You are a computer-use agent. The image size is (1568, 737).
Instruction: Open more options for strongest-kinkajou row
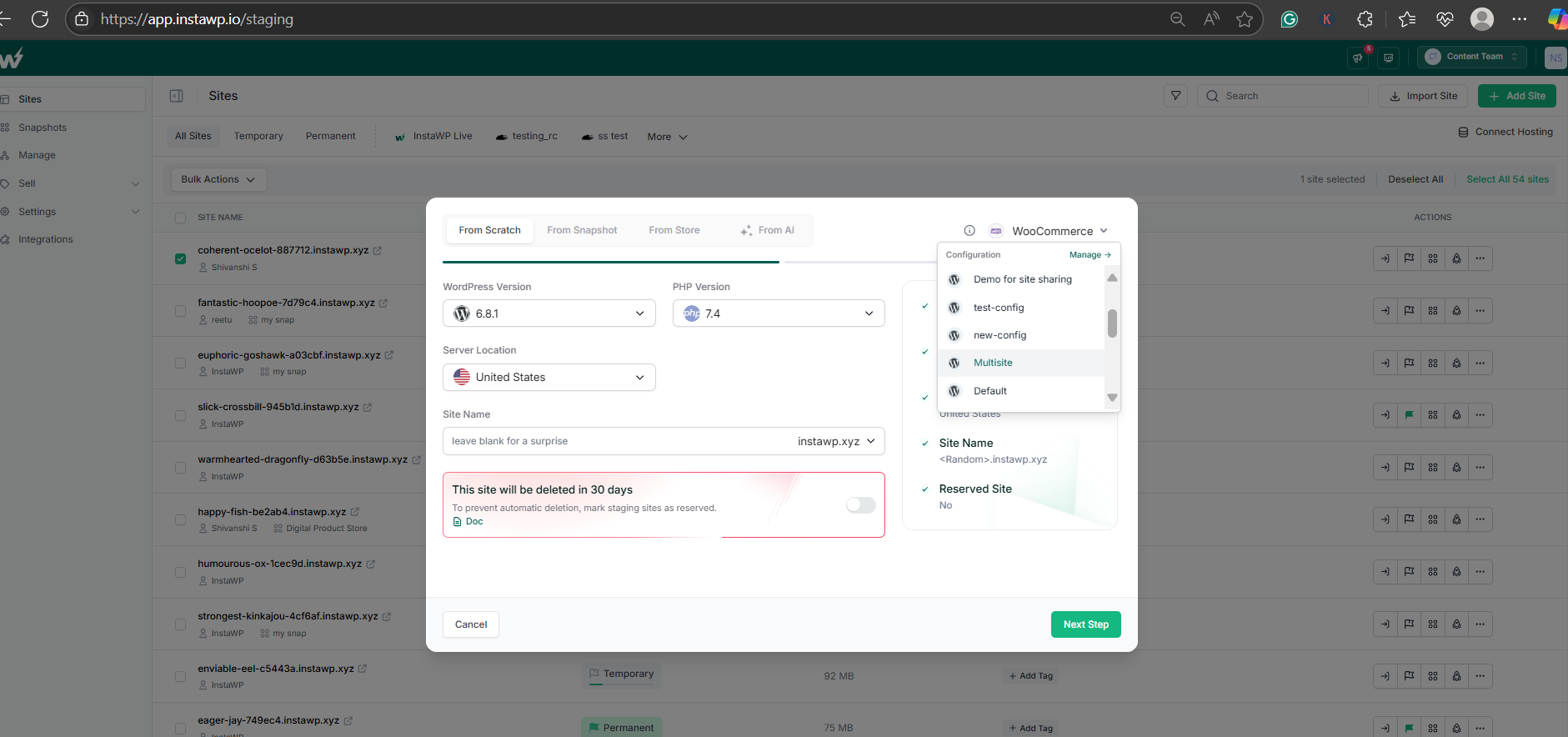pos(1480,624)
